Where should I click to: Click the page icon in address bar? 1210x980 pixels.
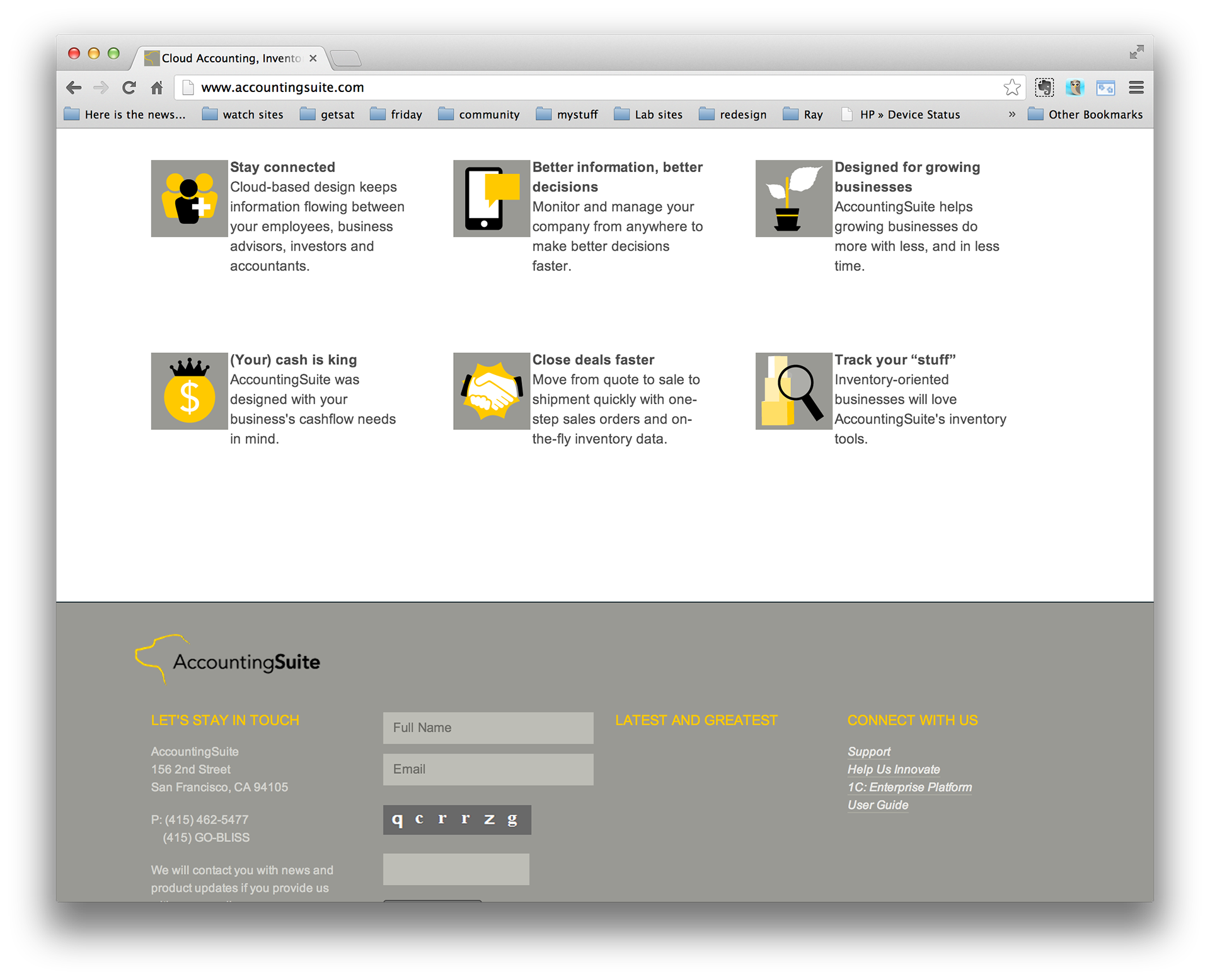[188, 88]
